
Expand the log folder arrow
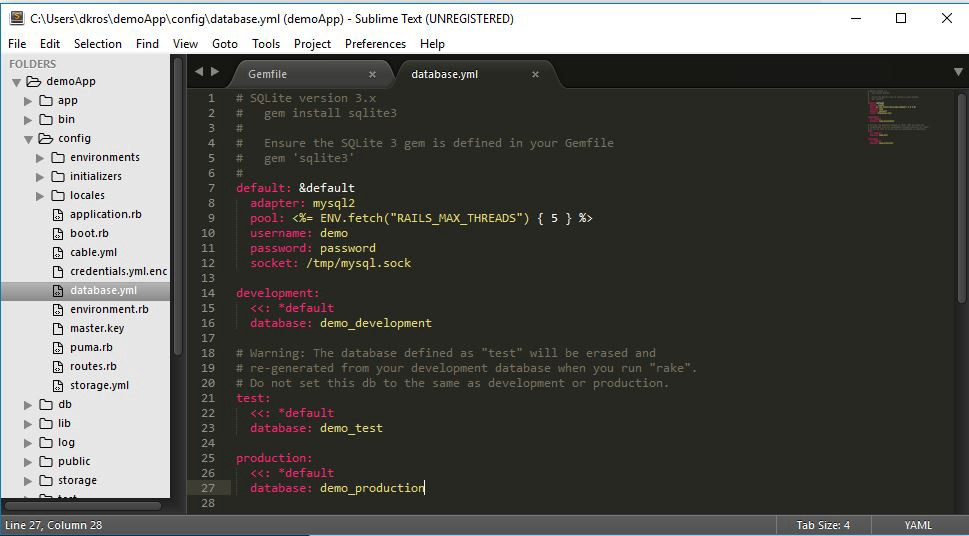[28, 443]
